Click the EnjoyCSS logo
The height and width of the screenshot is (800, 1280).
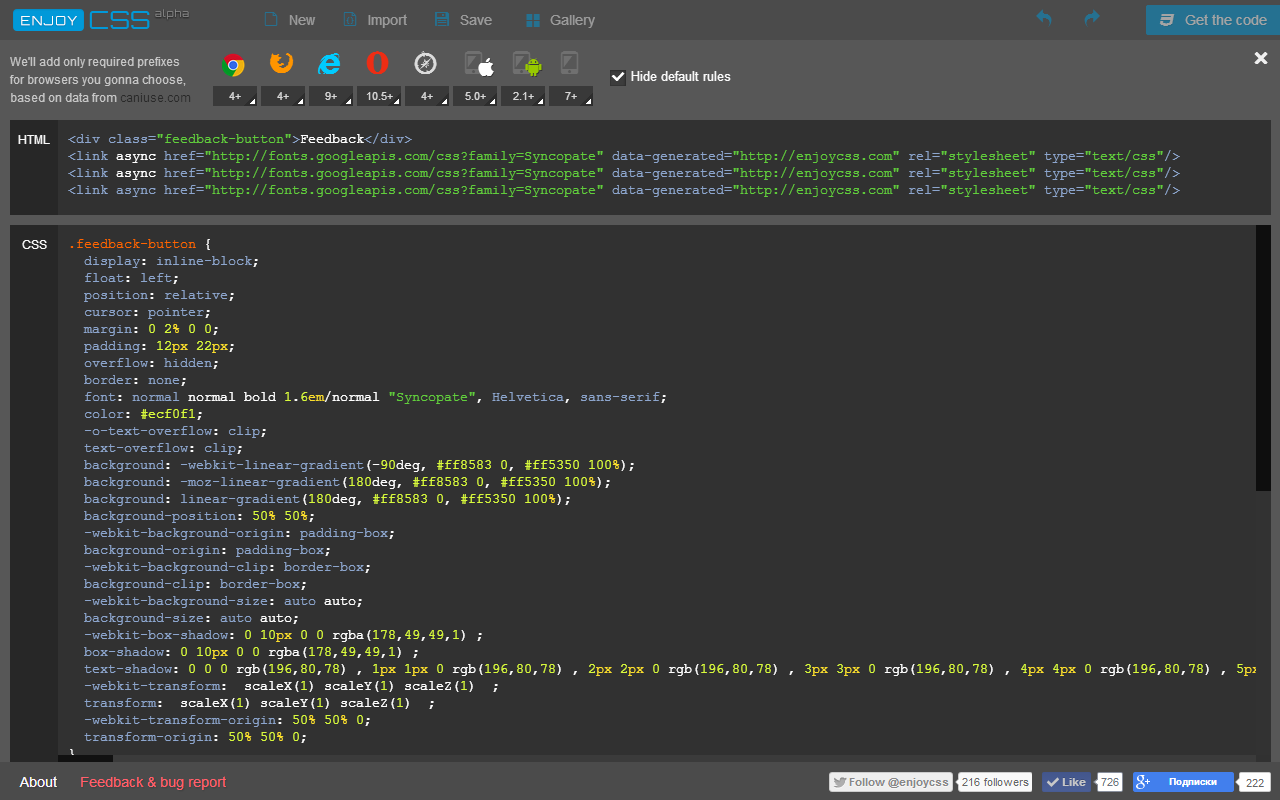coord(101,18)
